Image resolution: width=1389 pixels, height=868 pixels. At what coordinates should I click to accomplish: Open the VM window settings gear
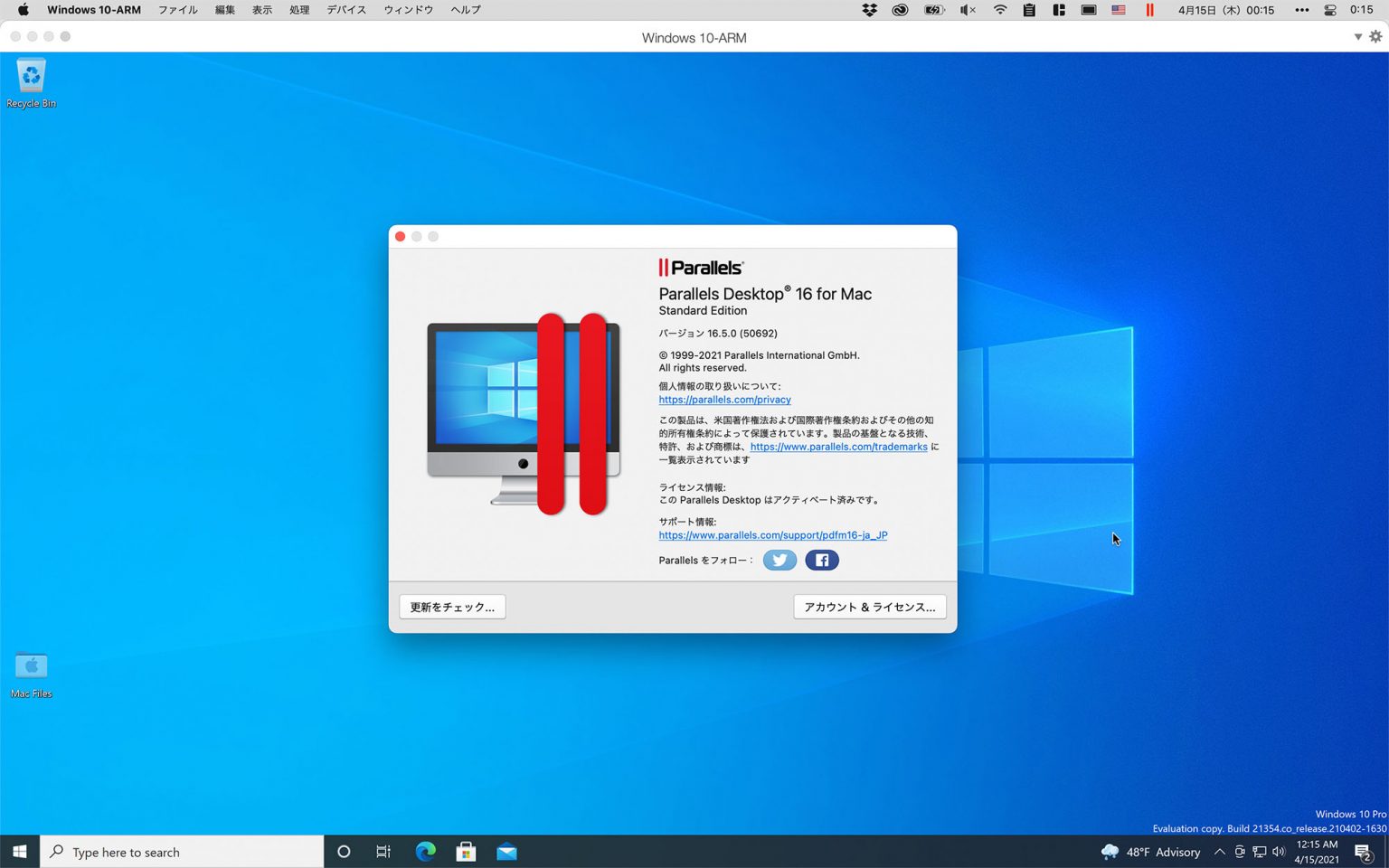[x=1375, y=37]
